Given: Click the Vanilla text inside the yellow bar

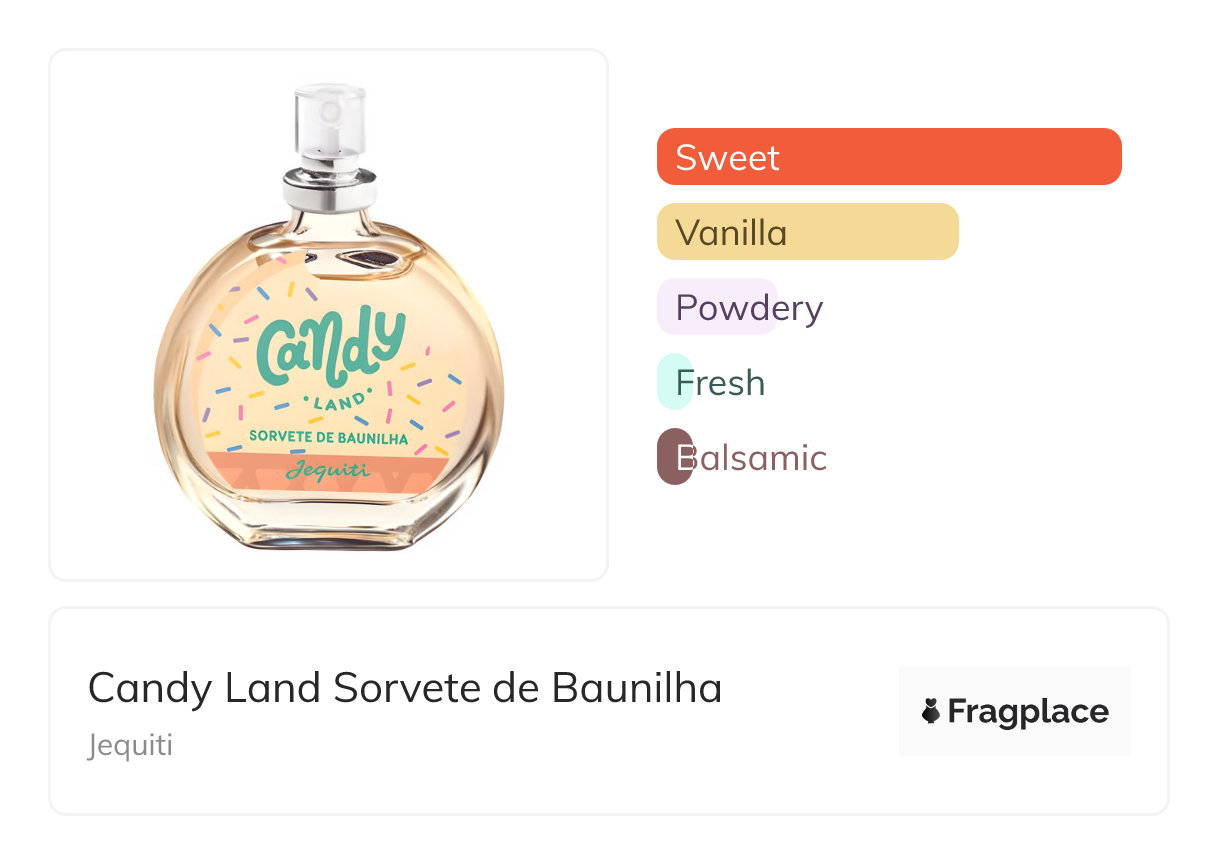Looking at the screenshot, I should (731, 233).
